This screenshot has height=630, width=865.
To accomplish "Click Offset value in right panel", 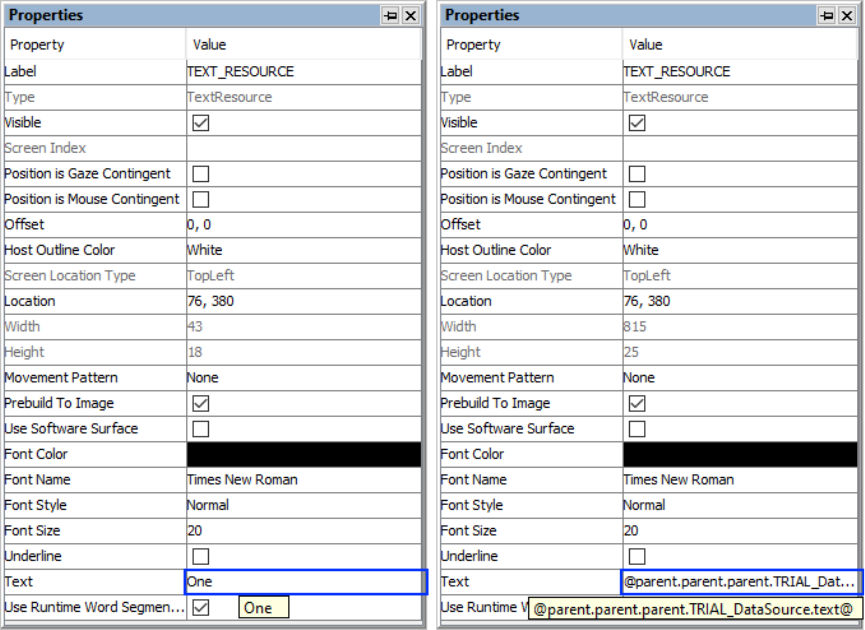I will pos(740,225).
